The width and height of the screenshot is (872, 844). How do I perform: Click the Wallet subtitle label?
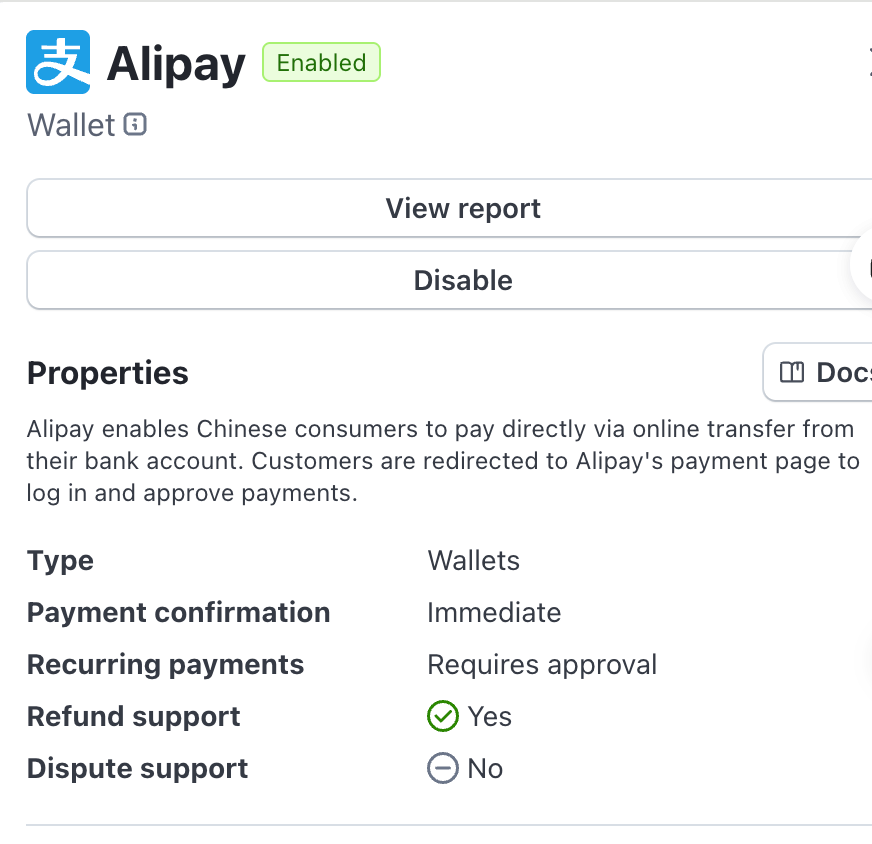[71, 125]
